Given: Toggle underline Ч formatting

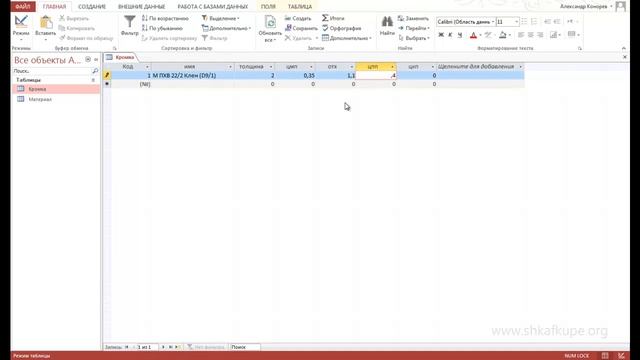Looking at the screenshot, I should (460, 35).
